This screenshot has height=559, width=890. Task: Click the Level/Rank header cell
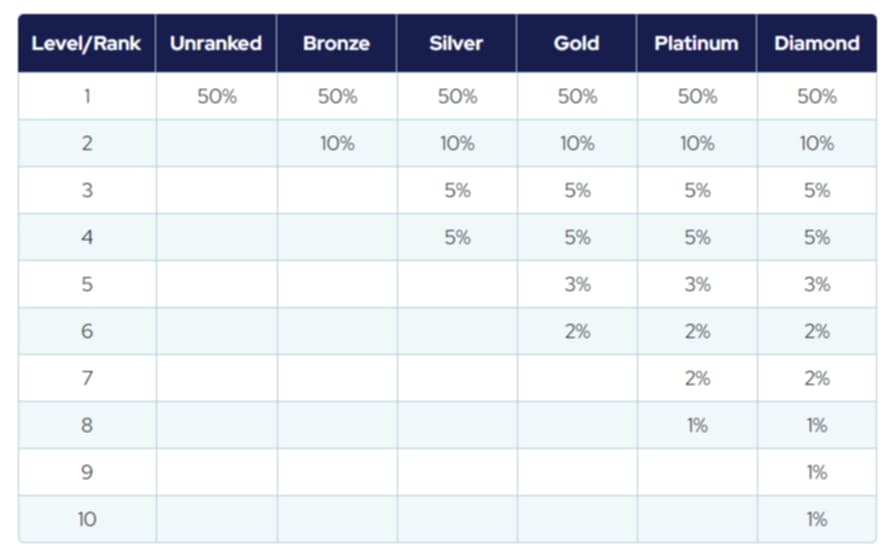pos(87,43)
